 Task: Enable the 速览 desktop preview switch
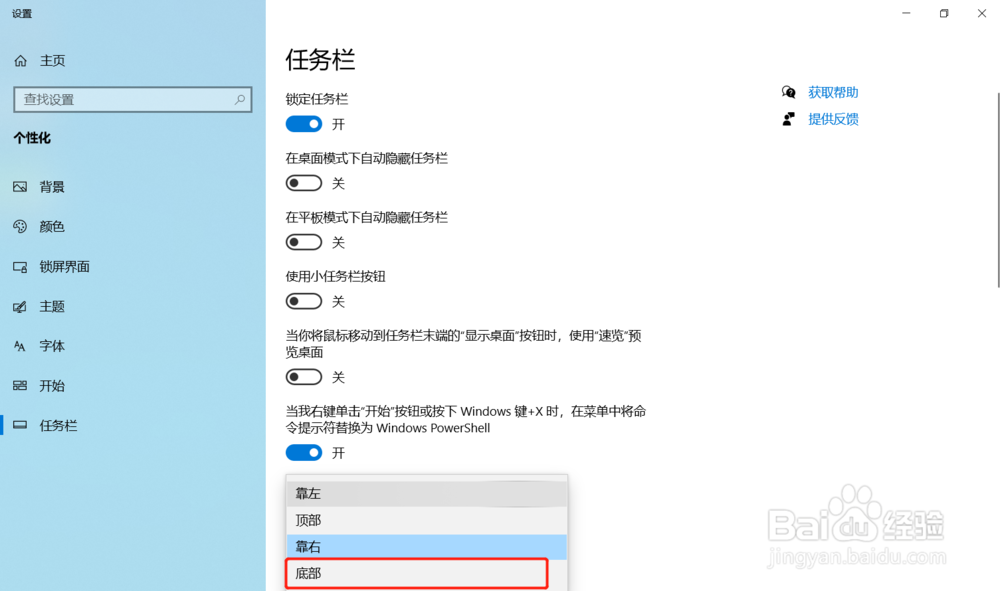coord(304,377)
